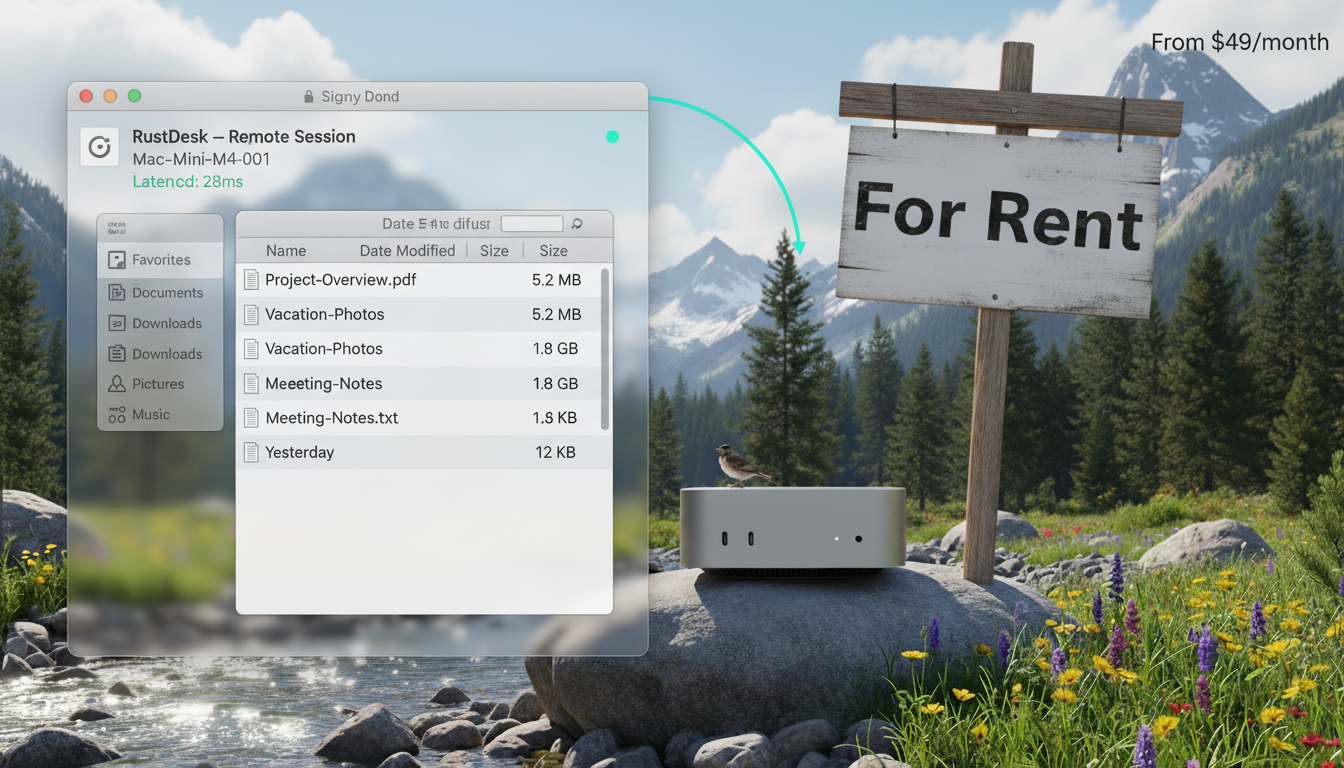Viewport: 1344px width, 768px height.
Task: Select the 5.2 MB Vacation-Photos item
Action: tap(324, 314)
